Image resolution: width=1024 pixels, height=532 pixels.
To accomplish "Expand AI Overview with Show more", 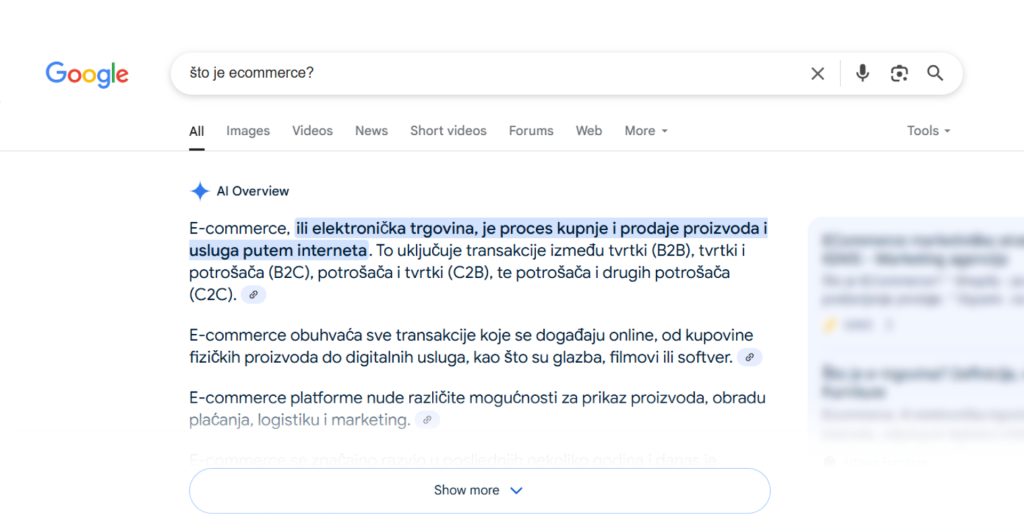I will pyautogui.click(x=479, y=490).
